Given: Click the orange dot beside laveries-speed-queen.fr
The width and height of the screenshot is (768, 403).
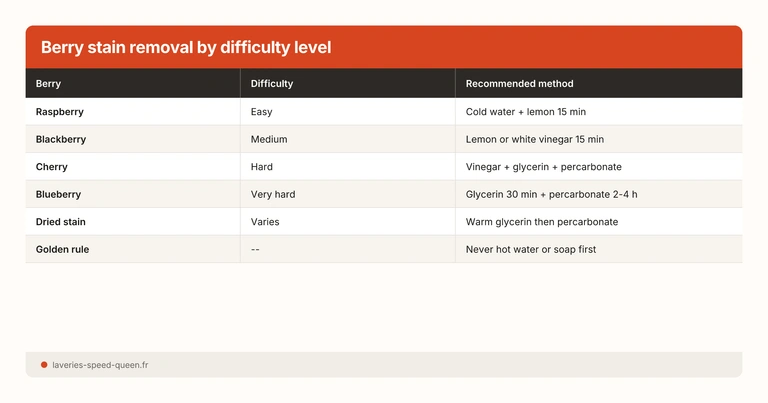Looking at the screenshot, I should (44, 365).
